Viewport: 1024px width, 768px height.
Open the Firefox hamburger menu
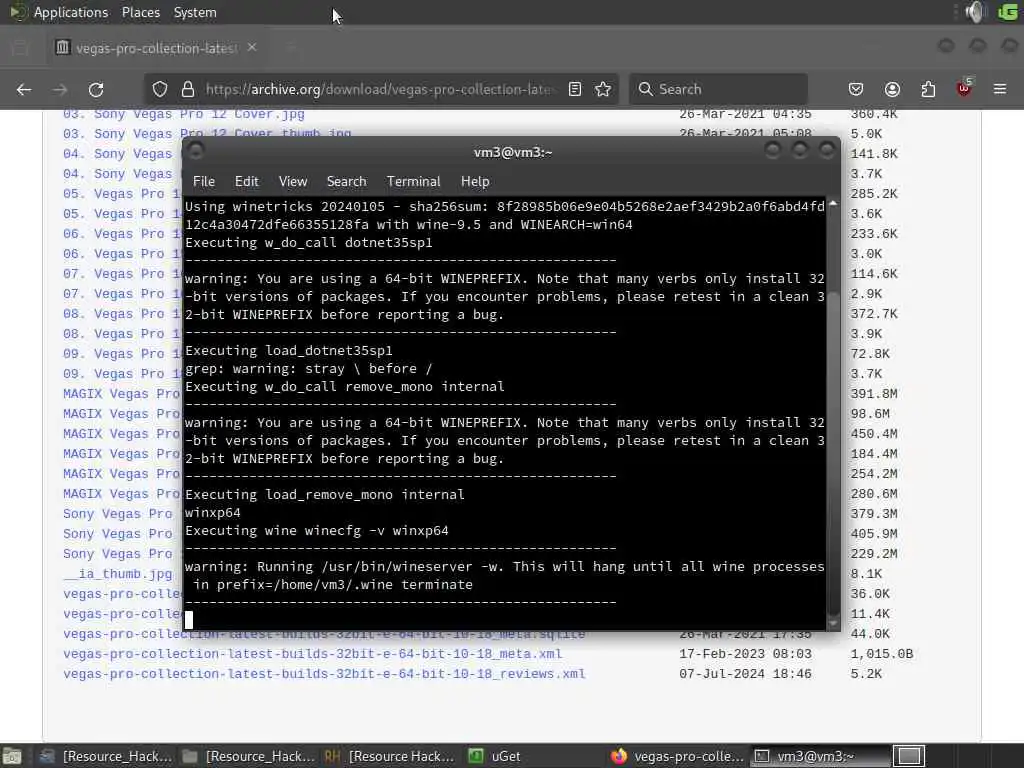pos(1000,89)
